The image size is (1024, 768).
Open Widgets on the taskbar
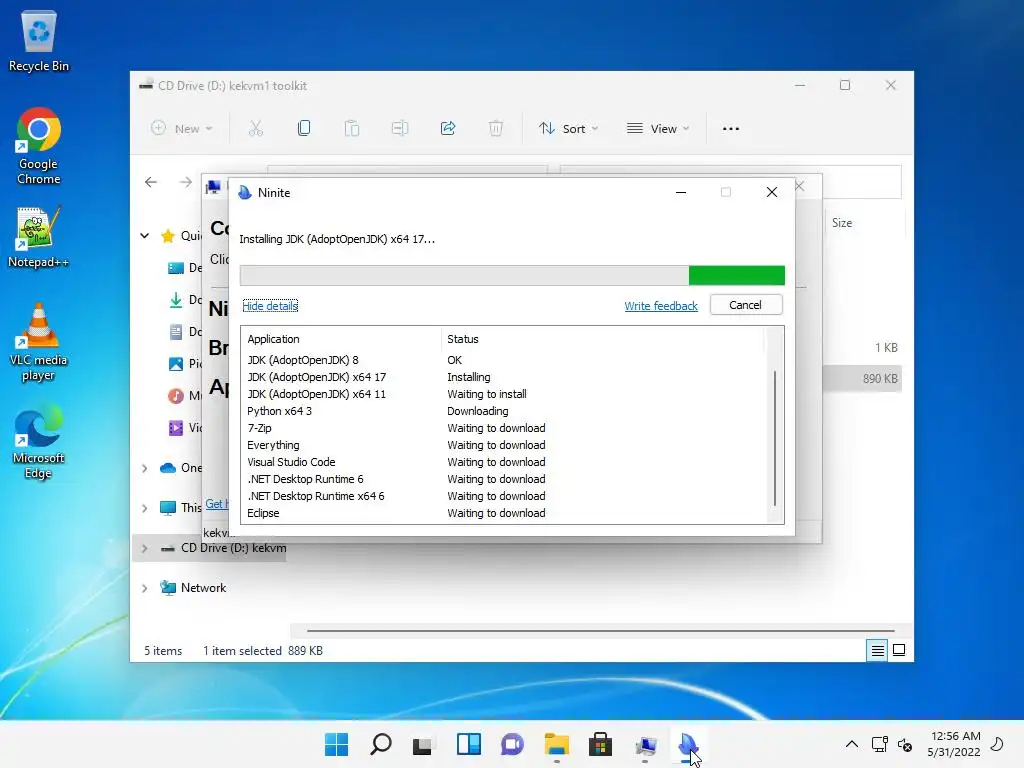469,744
